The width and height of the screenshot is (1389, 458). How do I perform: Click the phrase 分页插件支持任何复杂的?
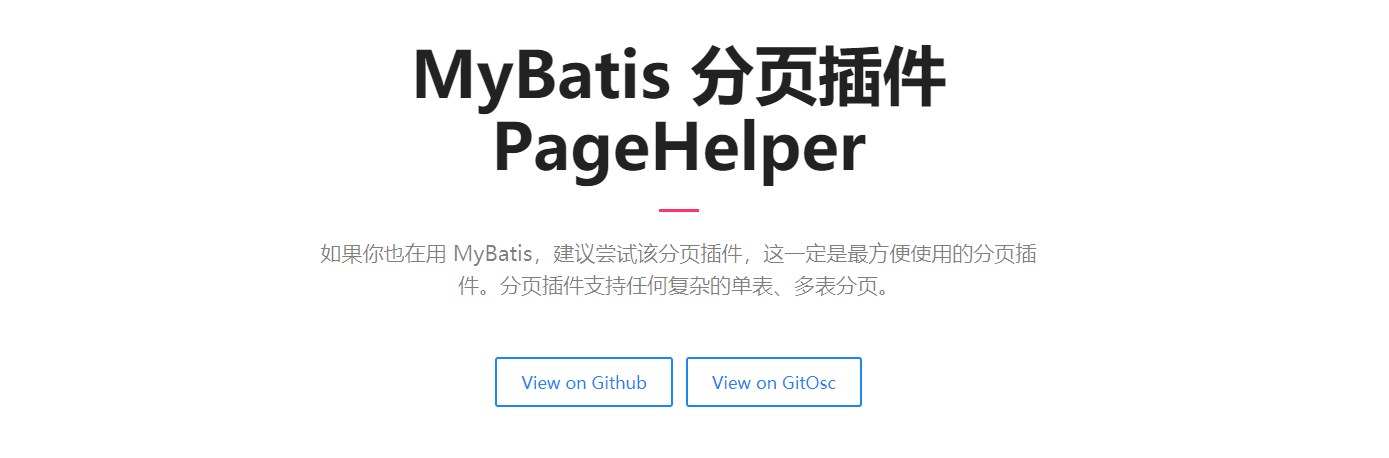coord(609,287)
